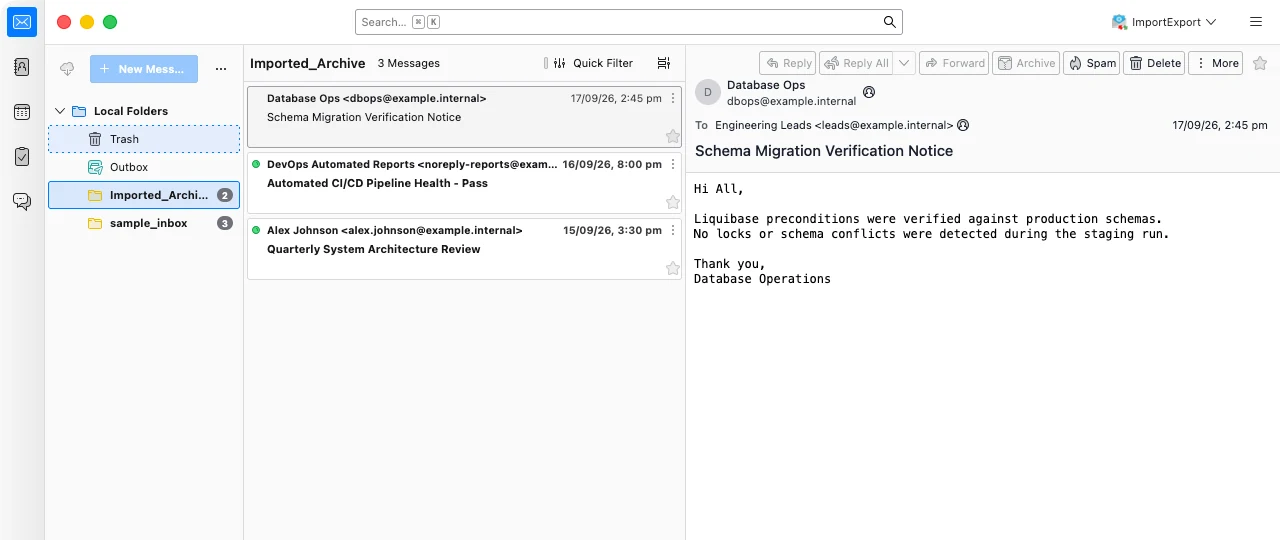Toggle the star in the message header
Viewport: 1280px width, 540px height.
(x=1260, y=63)
